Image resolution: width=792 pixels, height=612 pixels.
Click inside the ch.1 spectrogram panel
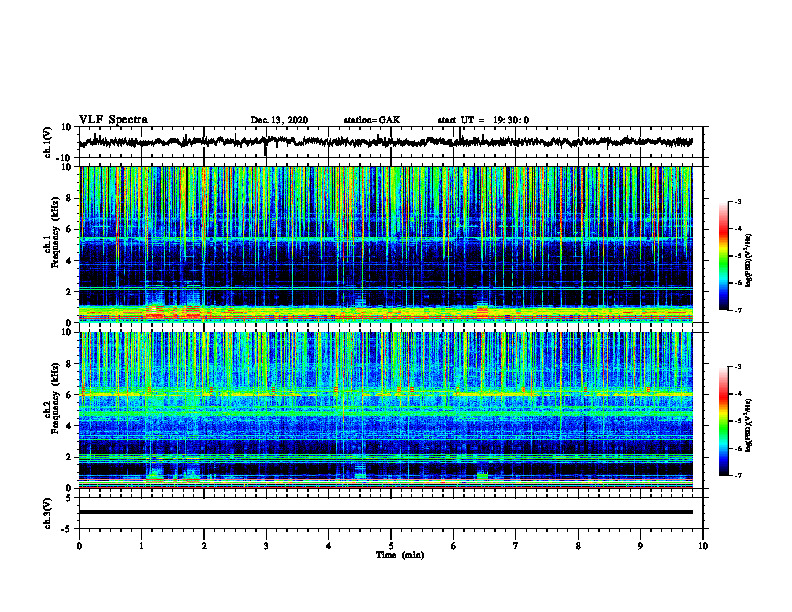385,244
